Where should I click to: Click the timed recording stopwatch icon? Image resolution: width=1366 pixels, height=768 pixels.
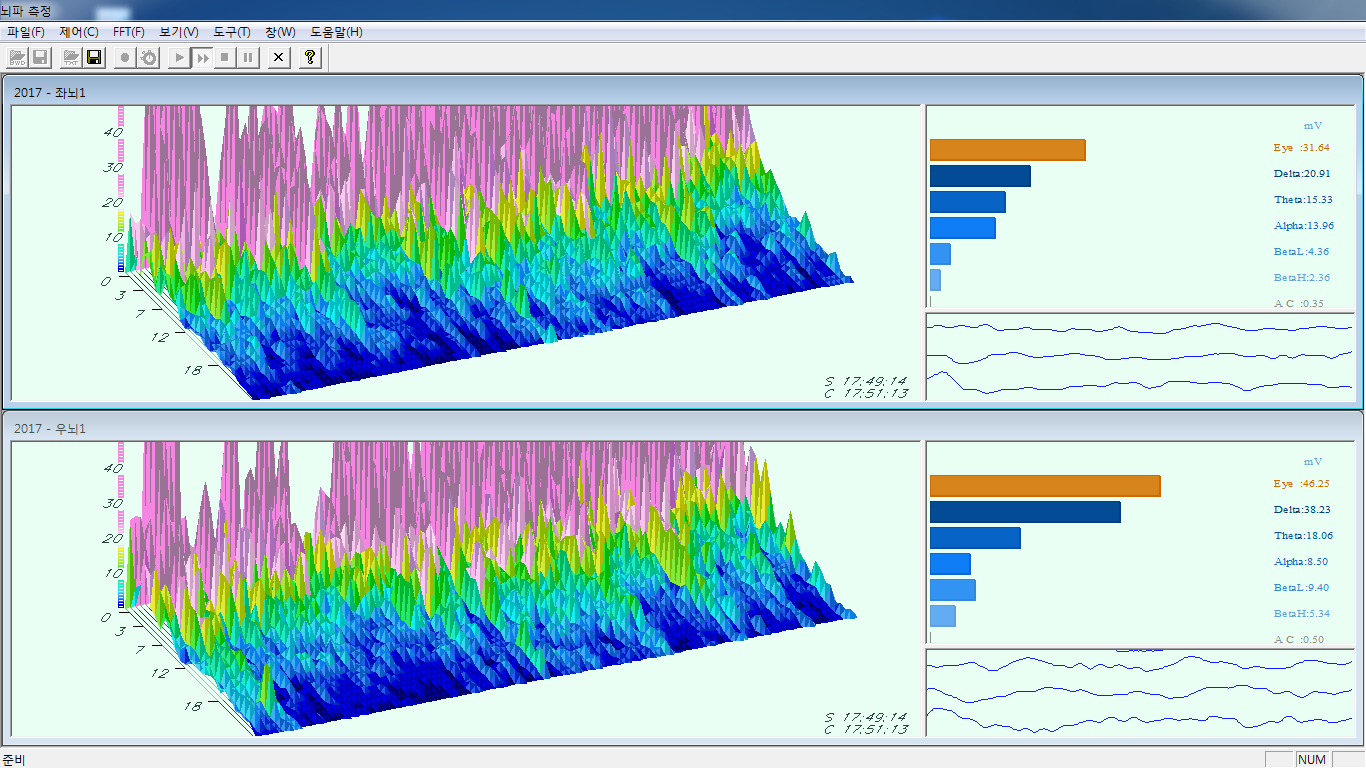(148, 58)
